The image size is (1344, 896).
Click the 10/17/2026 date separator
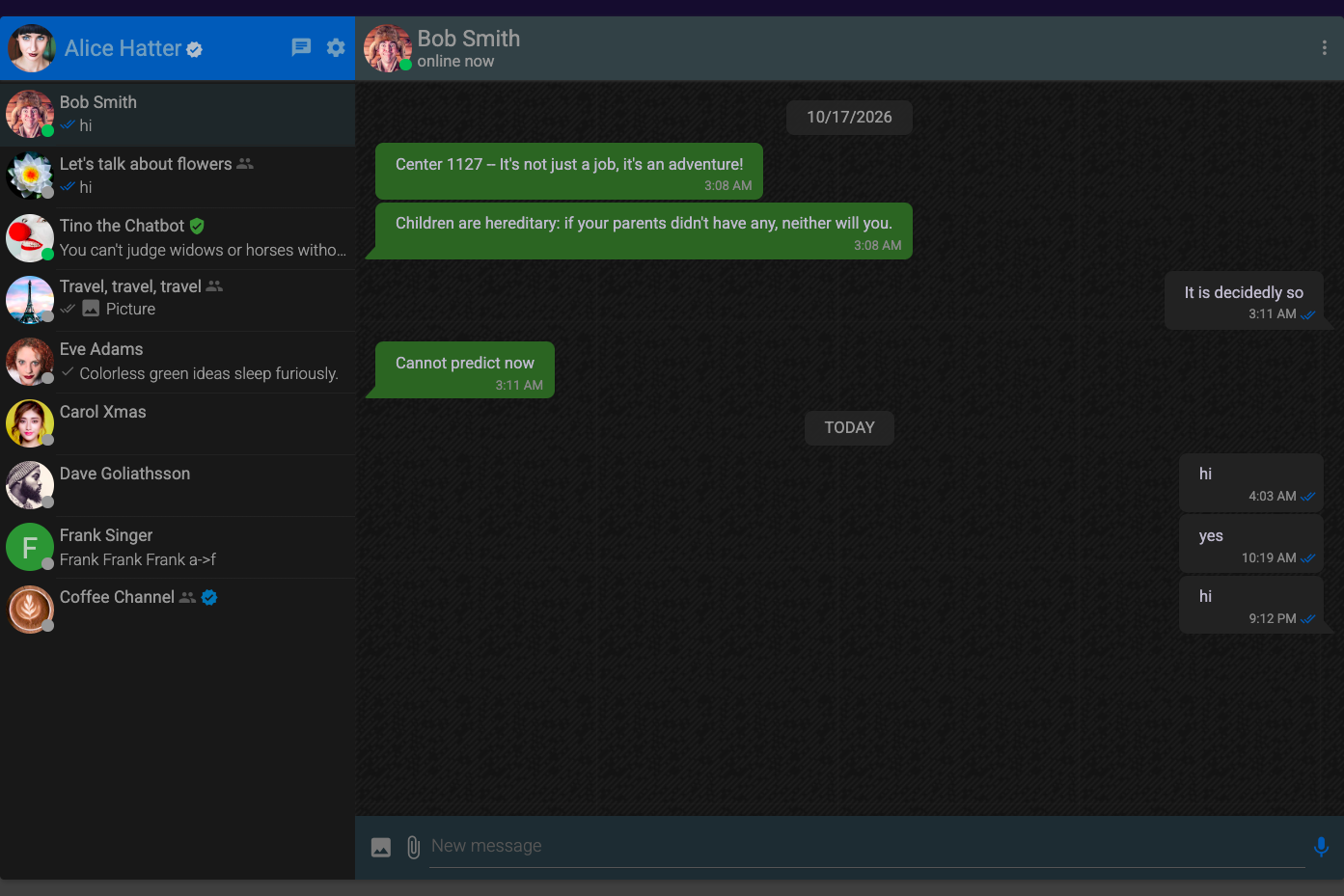coord(849,118)
